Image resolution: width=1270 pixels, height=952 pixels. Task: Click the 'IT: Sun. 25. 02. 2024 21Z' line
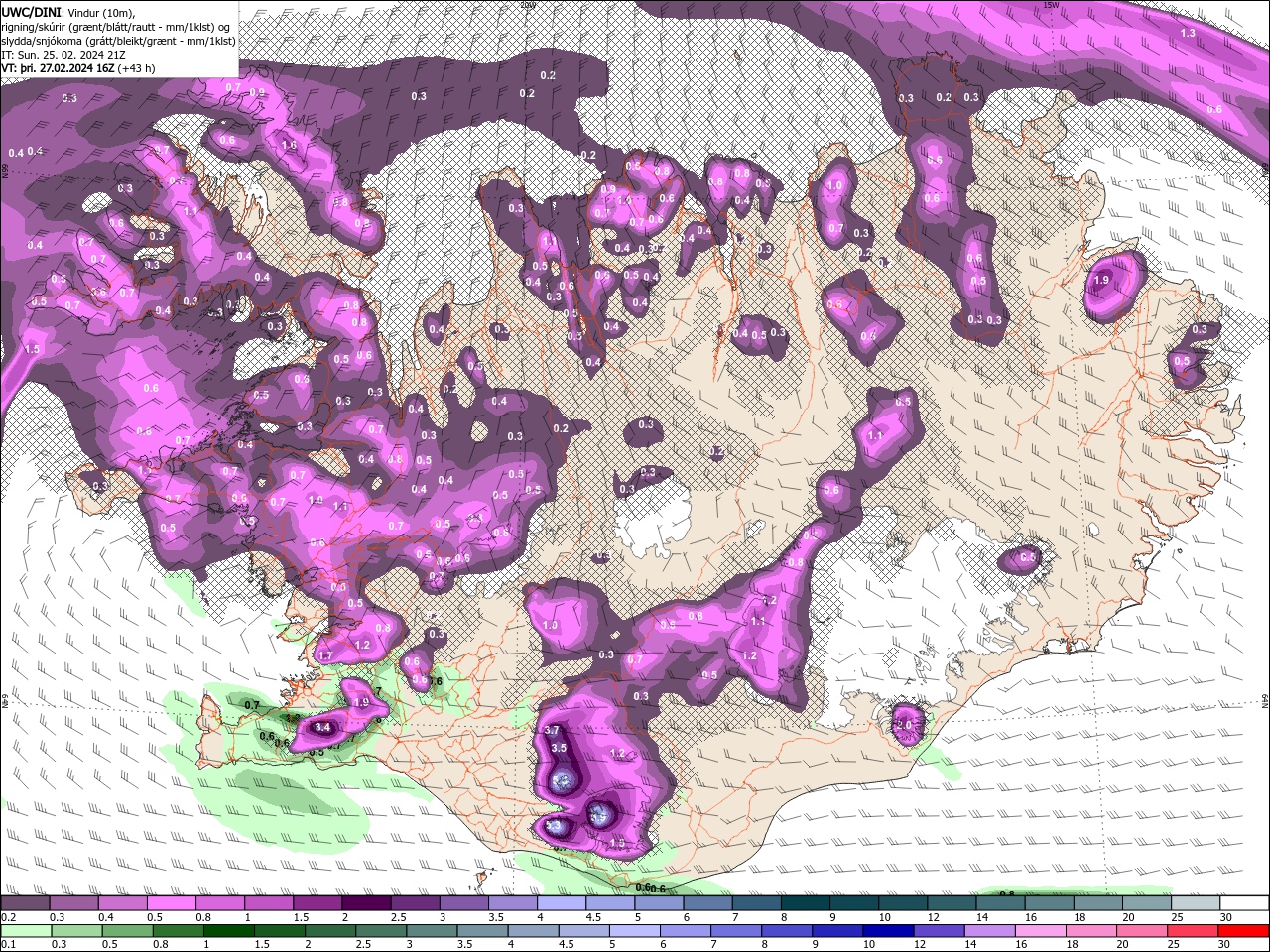point(63,55)
